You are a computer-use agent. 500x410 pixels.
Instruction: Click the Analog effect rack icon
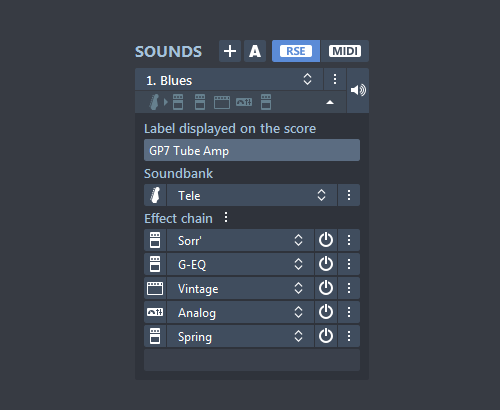(155, 312)
